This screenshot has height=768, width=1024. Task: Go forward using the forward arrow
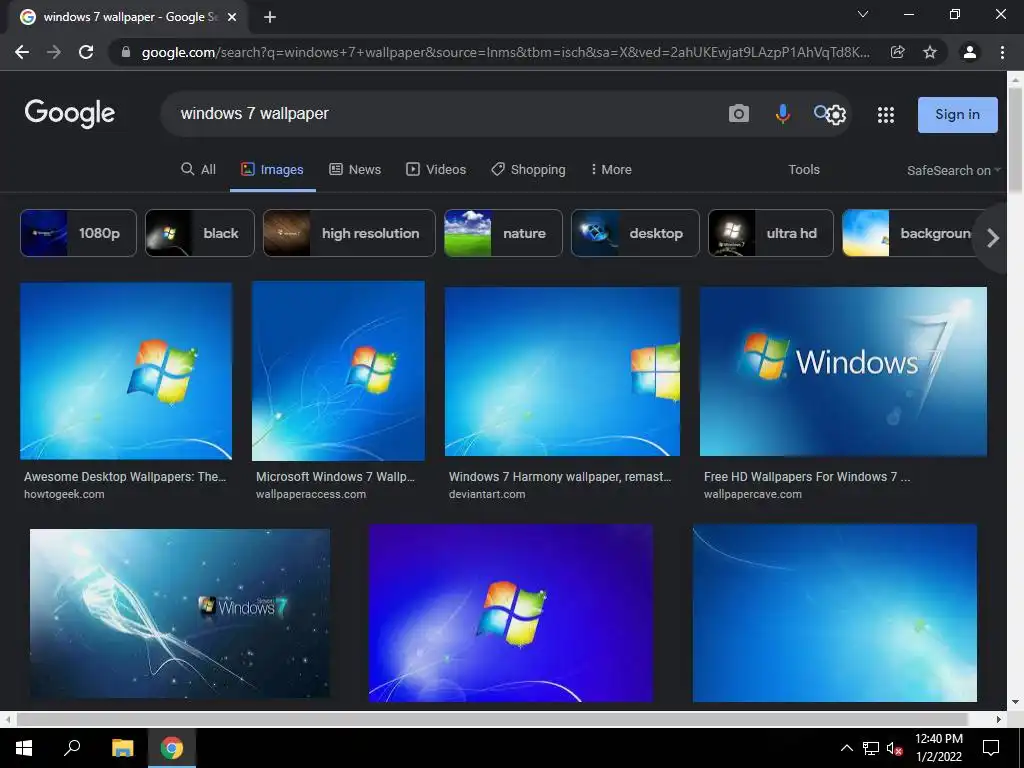tap(54, 52)
